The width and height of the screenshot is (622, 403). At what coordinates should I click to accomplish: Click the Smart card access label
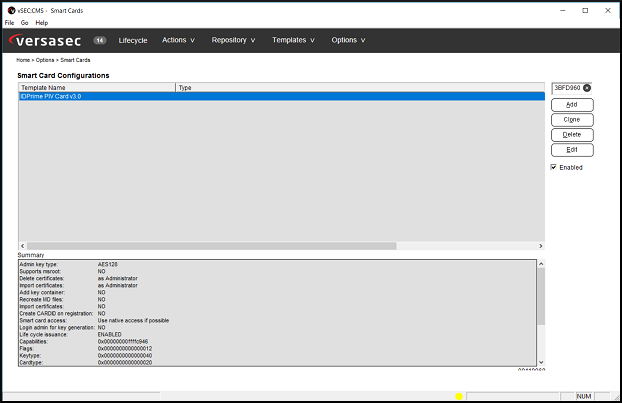click(43, 320)
